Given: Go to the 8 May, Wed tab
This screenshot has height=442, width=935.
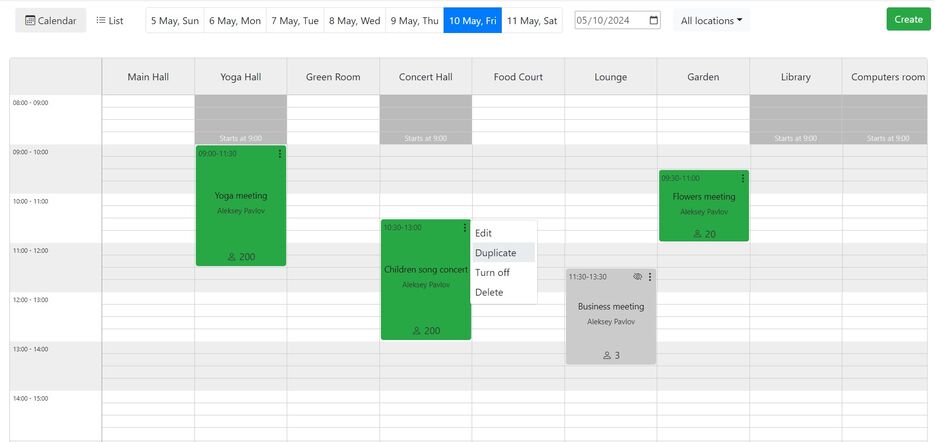Looking at the screenshot, I should coord(354,20).
